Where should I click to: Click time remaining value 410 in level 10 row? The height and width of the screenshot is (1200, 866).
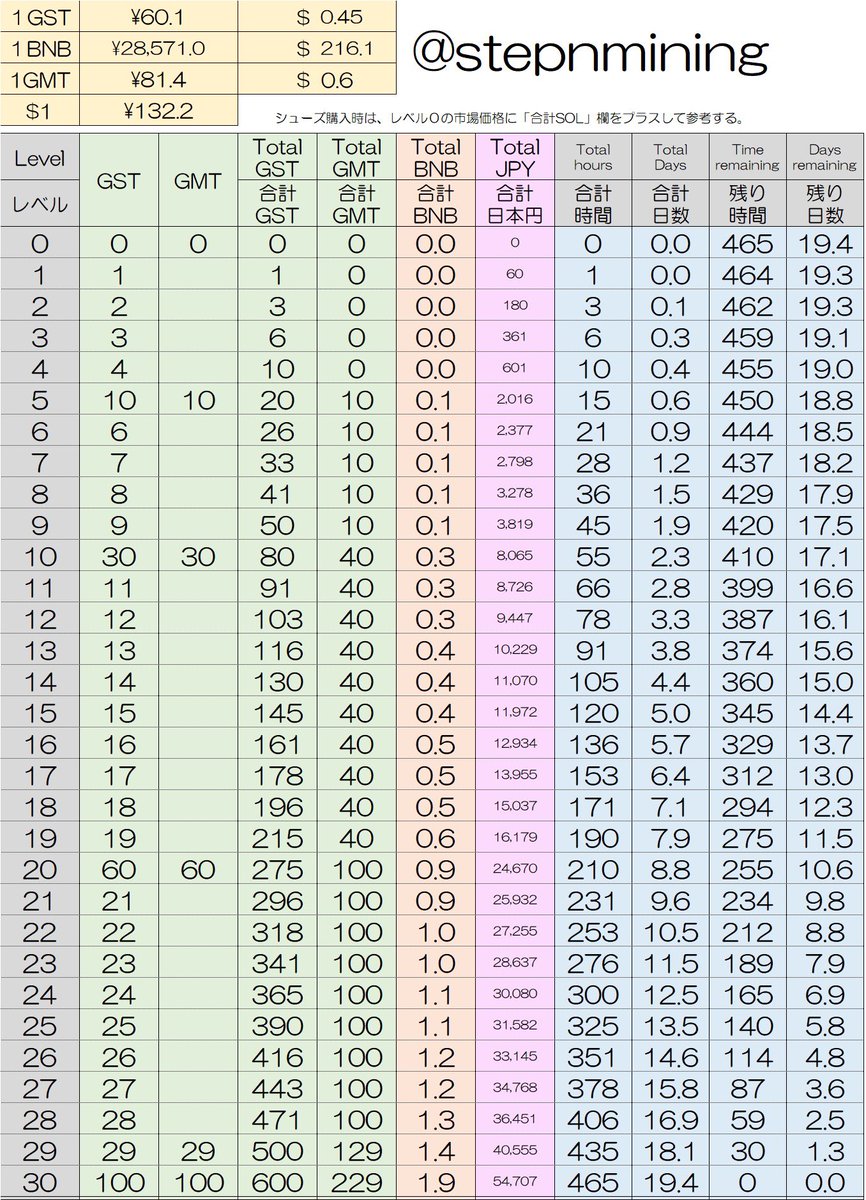(747, 556)
